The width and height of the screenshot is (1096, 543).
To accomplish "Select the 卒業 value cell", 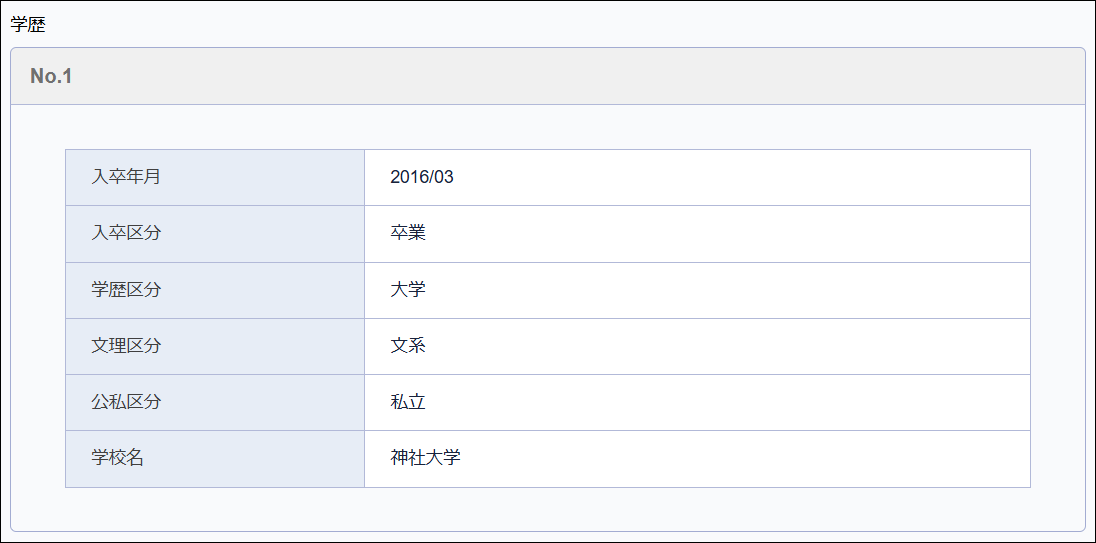I will tap(408, 233).
